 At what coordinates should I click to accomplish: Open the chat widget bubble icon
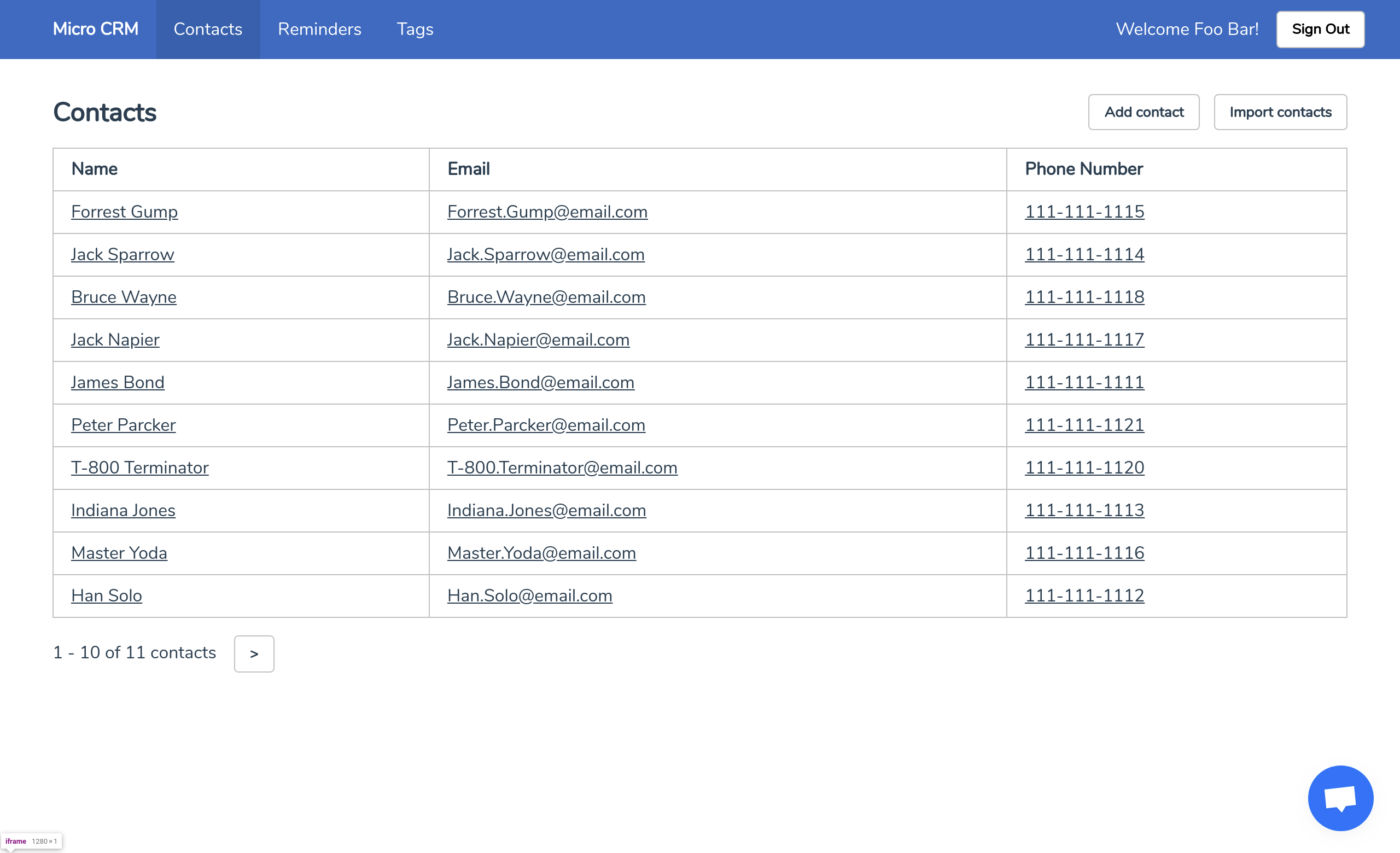[x=1340, y=797]
